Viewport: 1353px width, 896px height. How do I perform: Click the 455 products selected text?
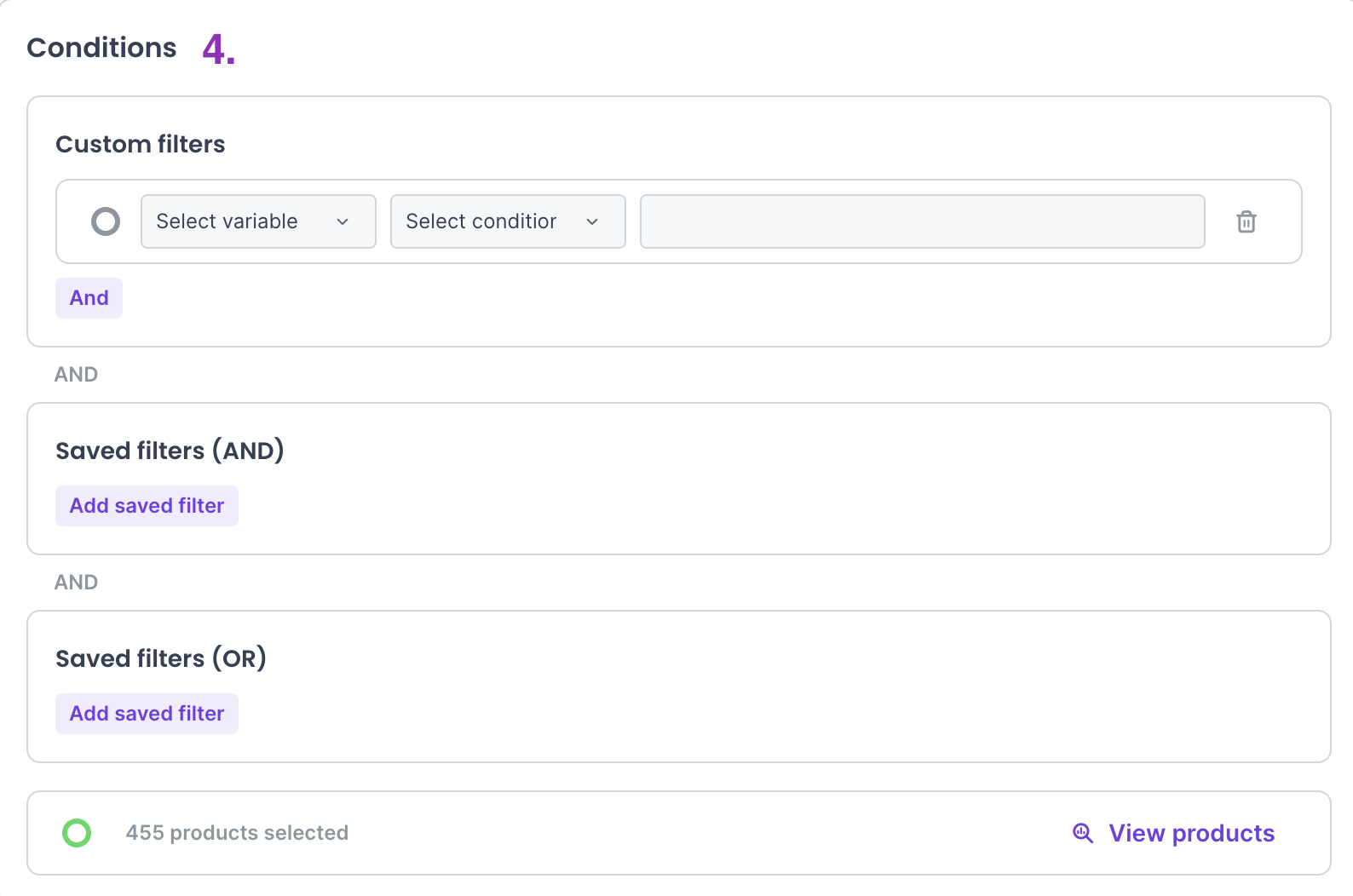point(237,833)
